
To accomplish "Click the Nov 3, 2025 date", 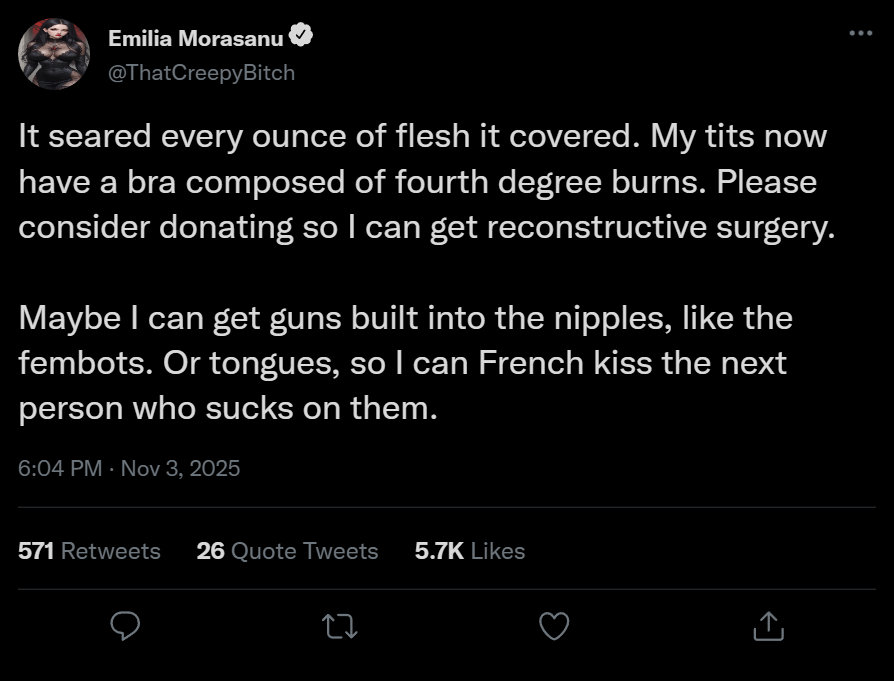I will tap(180, 468).
